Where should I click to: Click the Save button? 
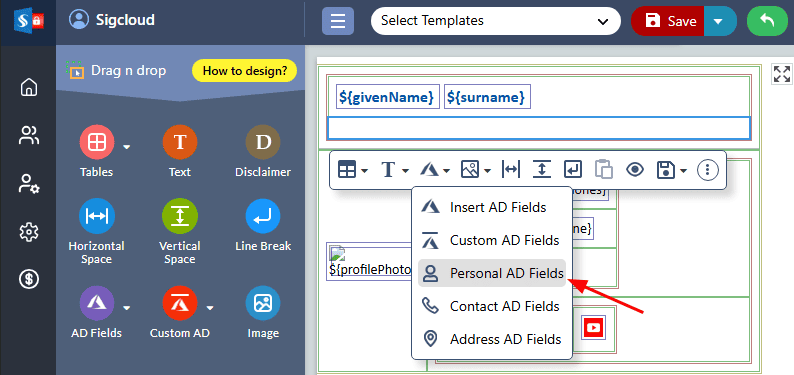point(668,21)
